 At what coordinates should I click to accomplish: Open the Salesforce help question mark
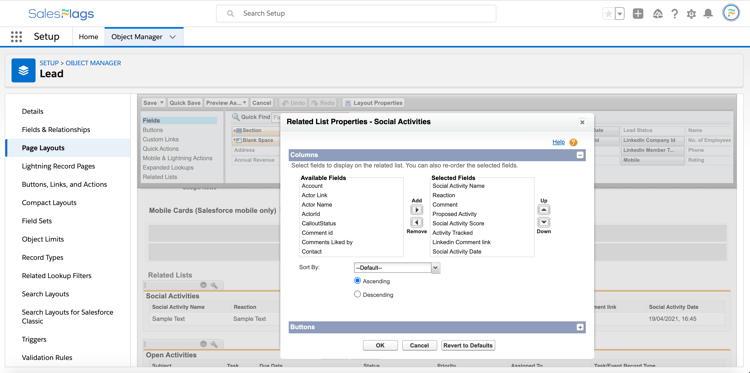coord(674,14)
